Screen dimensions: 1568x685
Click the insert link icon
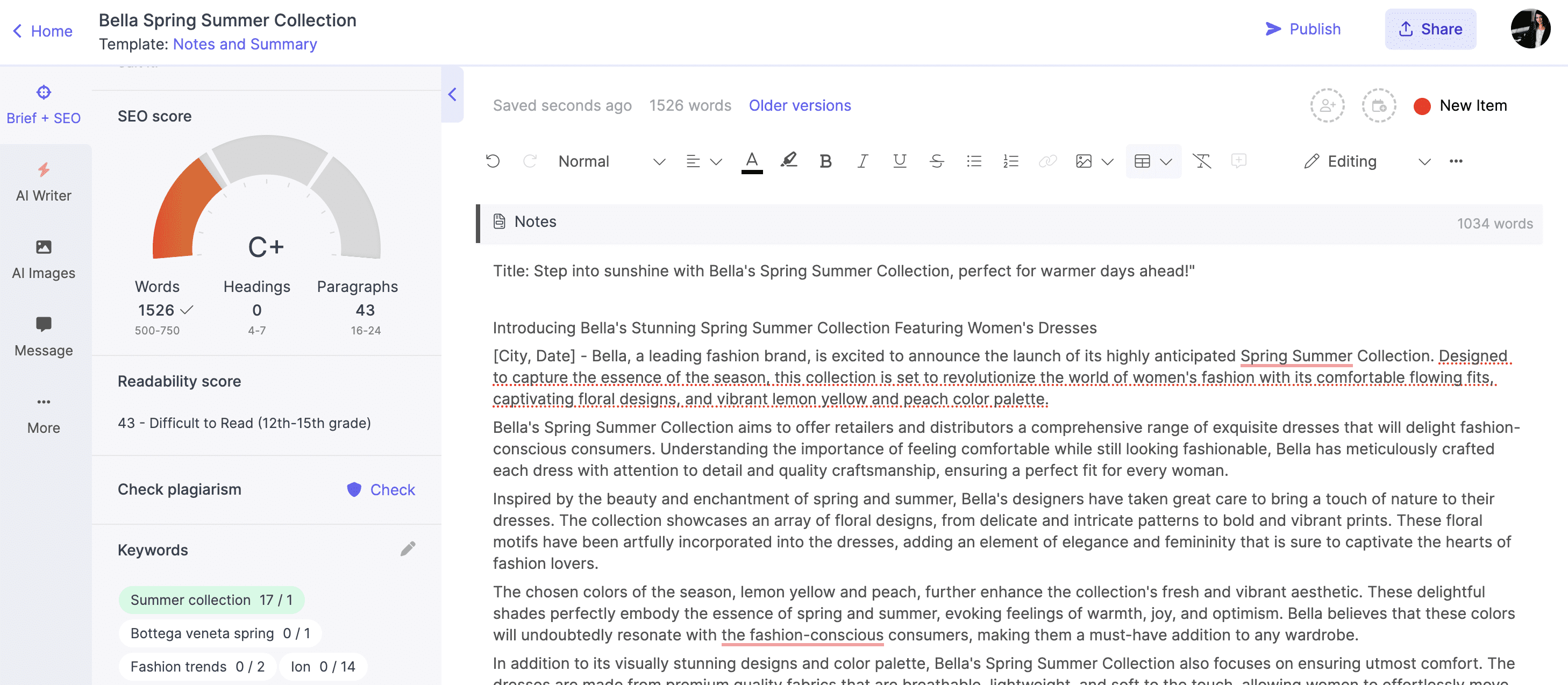click(x=1047, y=161)
